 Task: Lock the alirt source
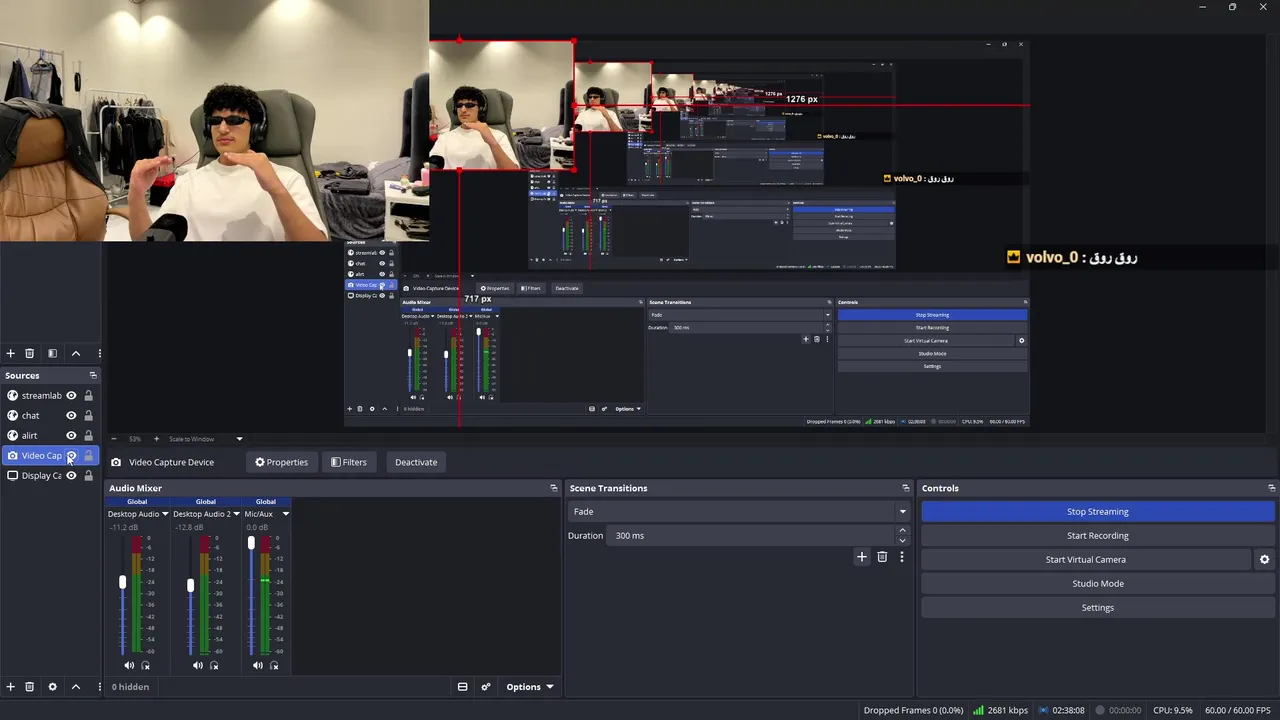[x=88, y=436]
